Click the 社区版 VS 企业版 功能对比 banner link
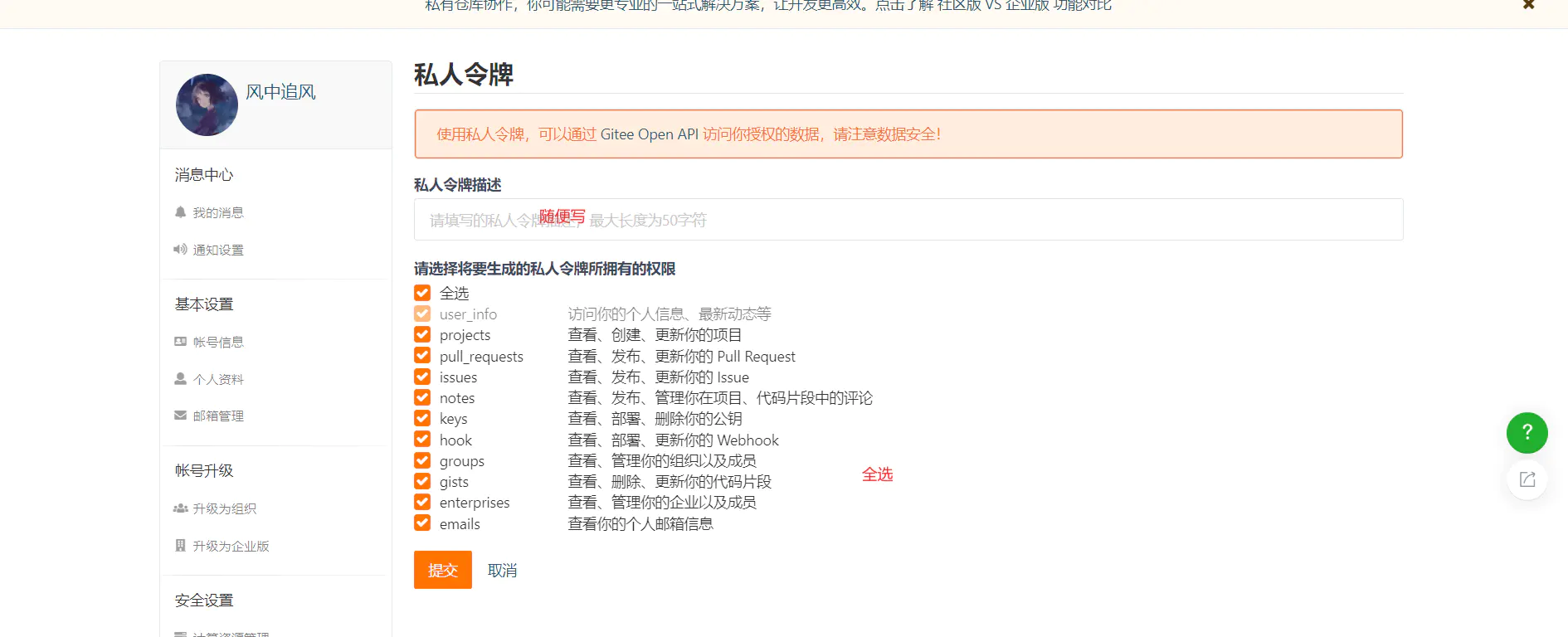This screenshot has width=1568, height=637. click(1025, 6)
